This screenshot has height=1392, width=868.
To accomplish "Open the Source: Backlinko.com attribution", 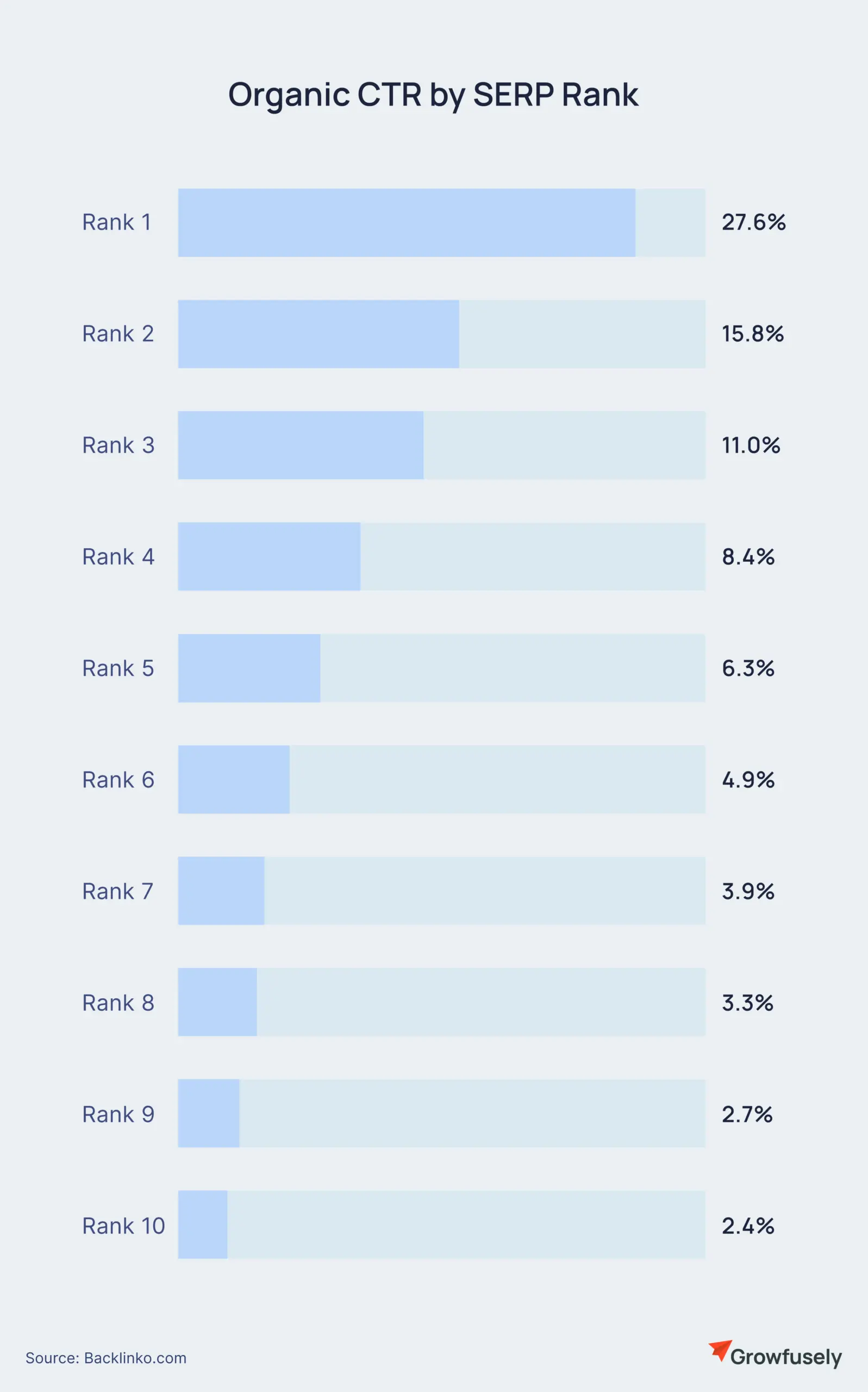I will [x=105, y=1358].
